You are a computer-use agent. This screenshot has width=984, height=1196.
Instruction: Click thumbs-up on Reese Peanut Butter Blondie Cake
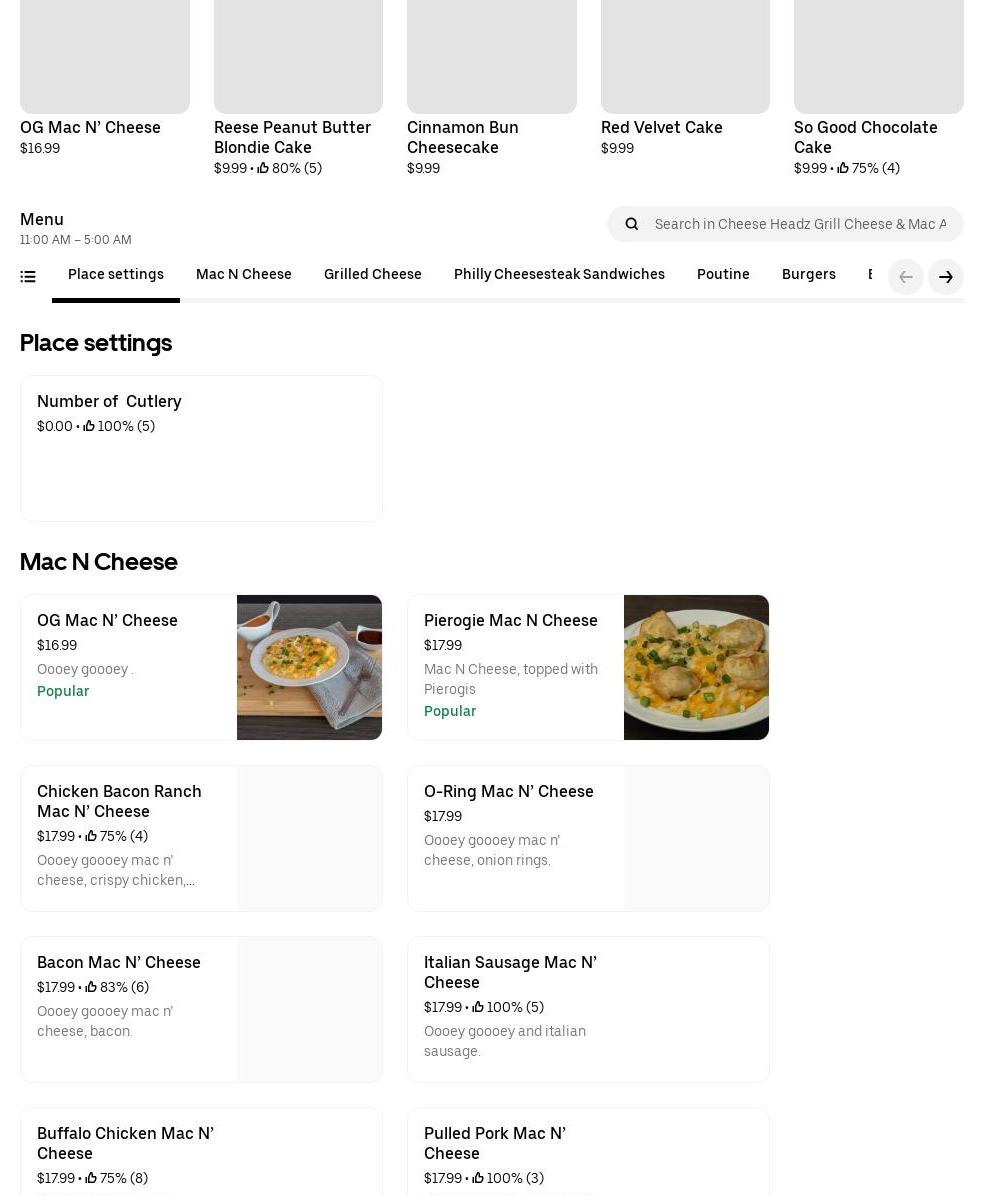(x=263, y=168)
